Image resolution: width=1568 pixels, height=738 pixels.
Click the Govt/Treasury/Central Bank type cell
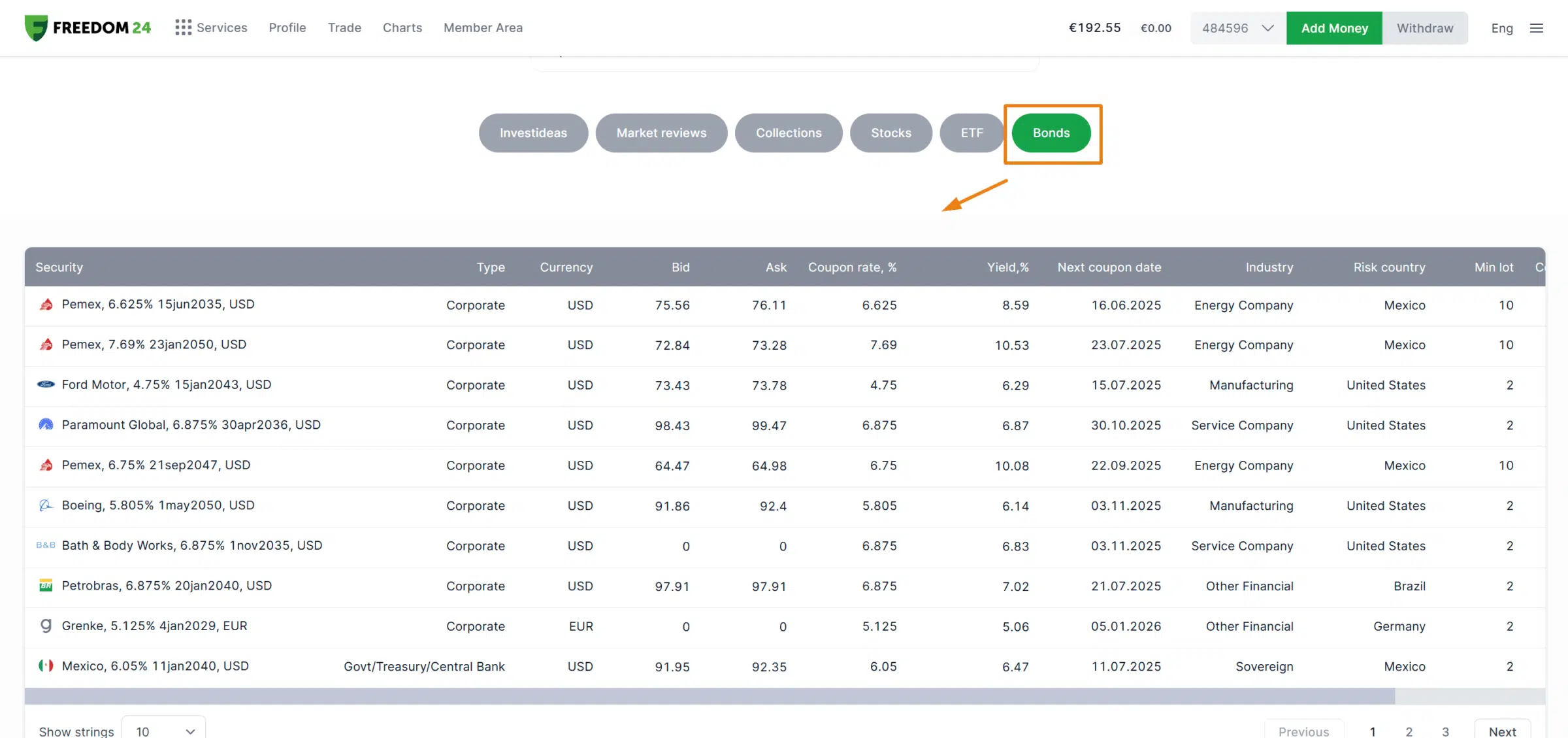424,667
